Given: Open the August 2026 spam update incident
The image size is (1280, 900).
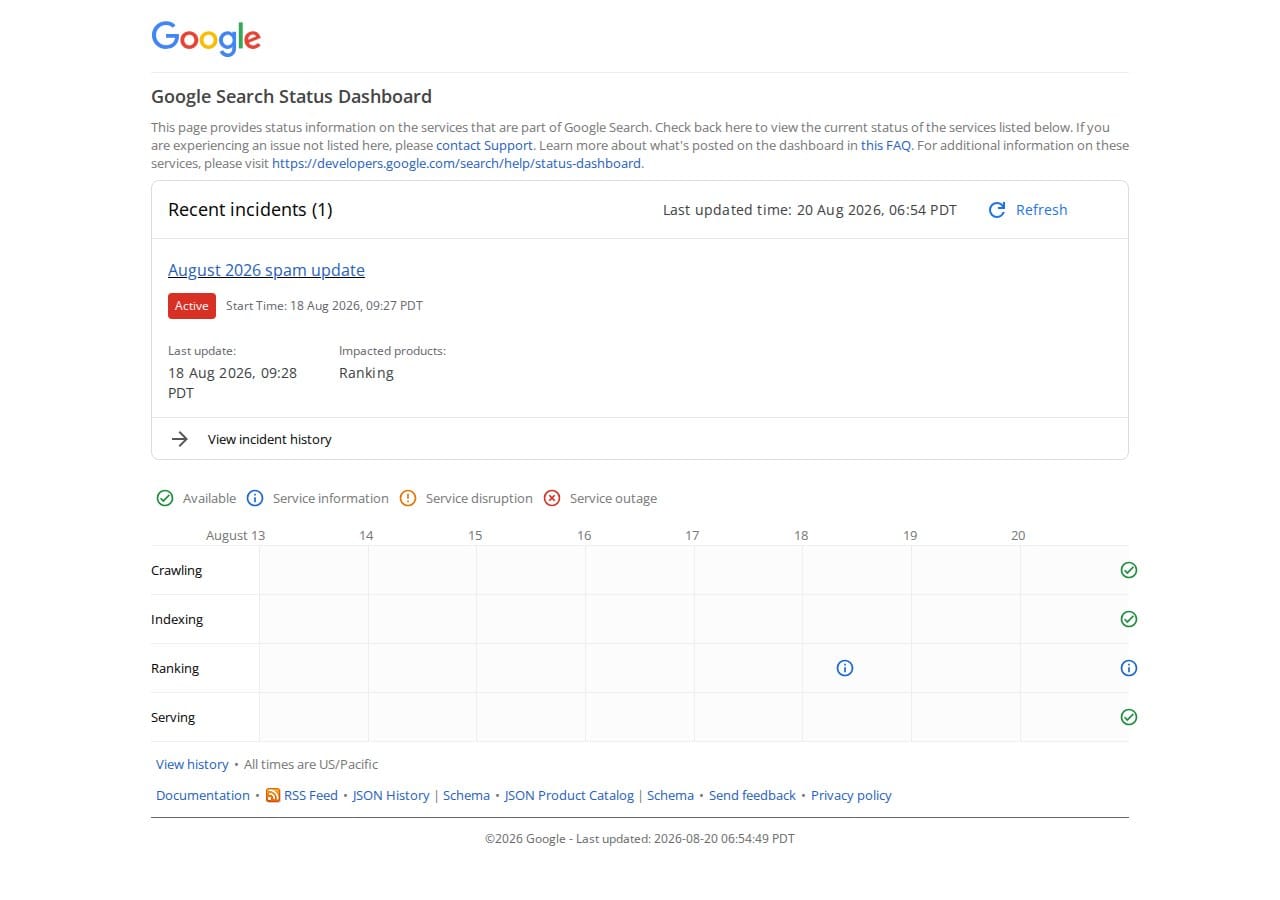Looking at the screenshot, I should 266,270.
